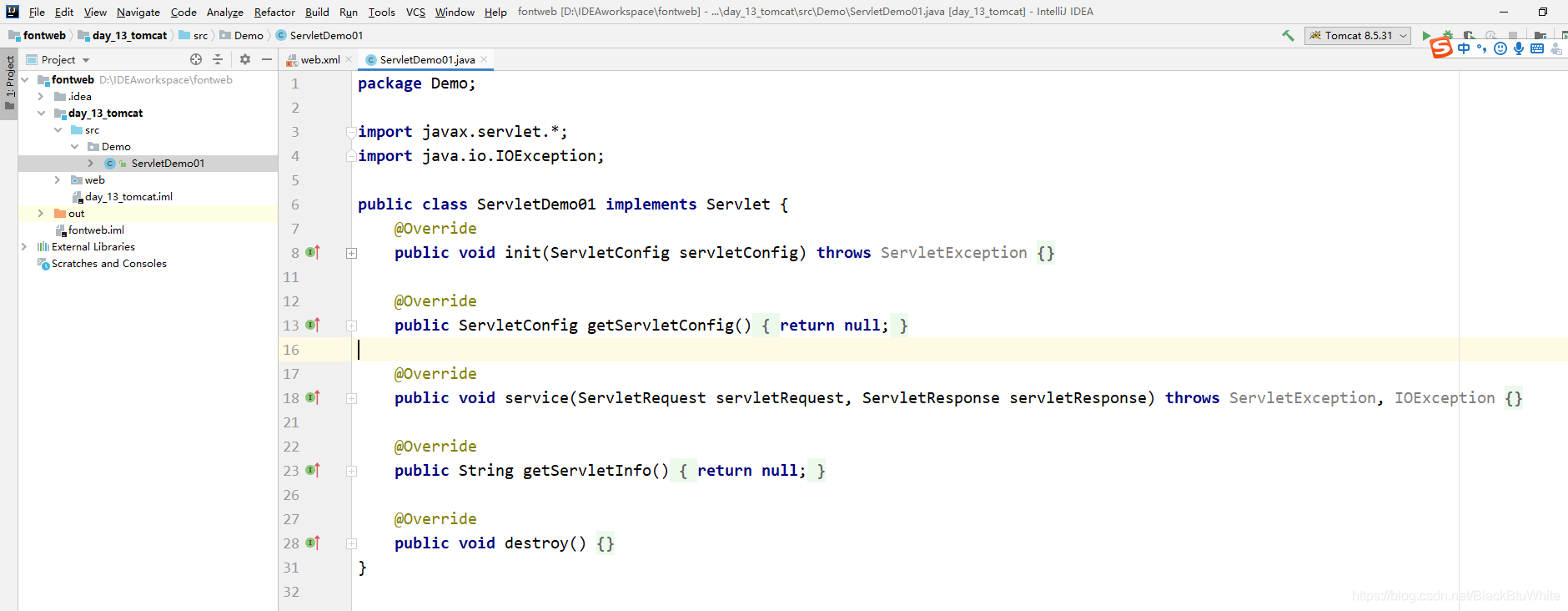This screenshot has height=611, width=1568.
Task: Click day_13_tomcat breadcrumb in navigation bar
Action: coord(123,36)
